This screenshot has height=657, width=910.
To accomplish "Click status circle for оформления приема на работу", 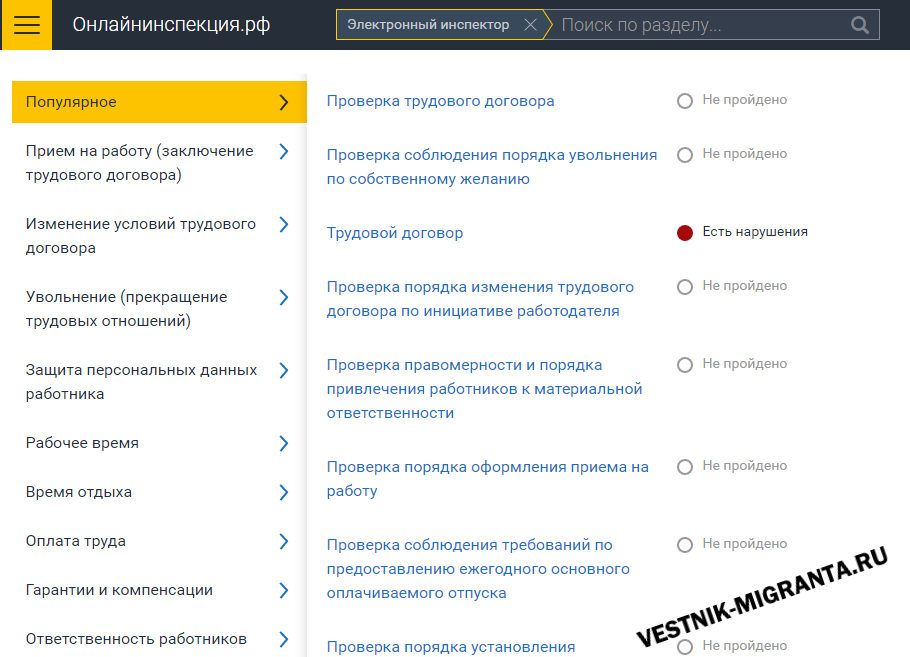I will (685, 467).
